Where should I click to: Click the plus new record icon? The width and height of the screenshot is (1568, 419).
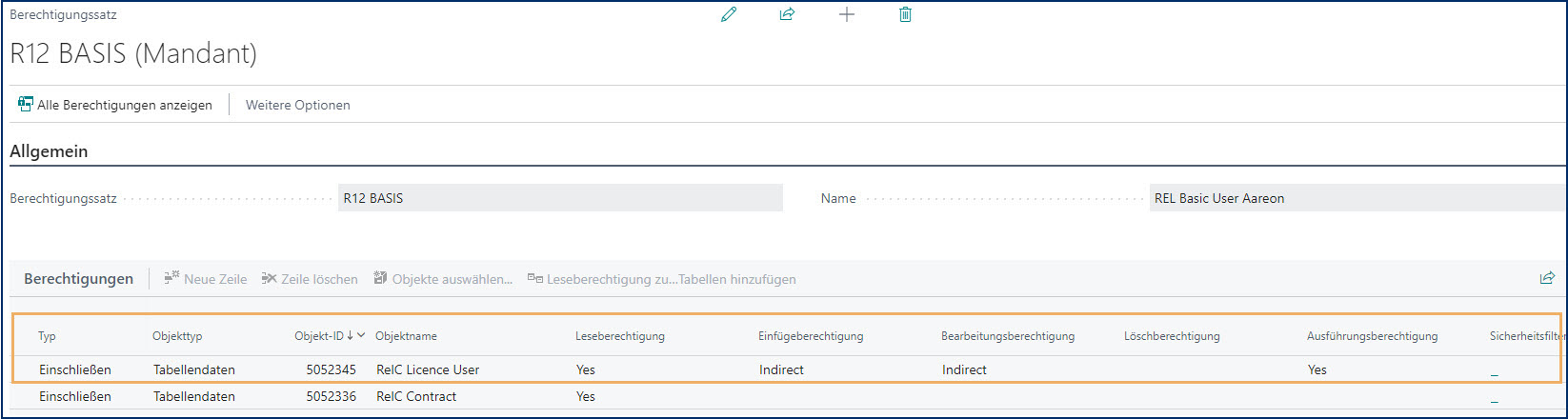(846, 14)
